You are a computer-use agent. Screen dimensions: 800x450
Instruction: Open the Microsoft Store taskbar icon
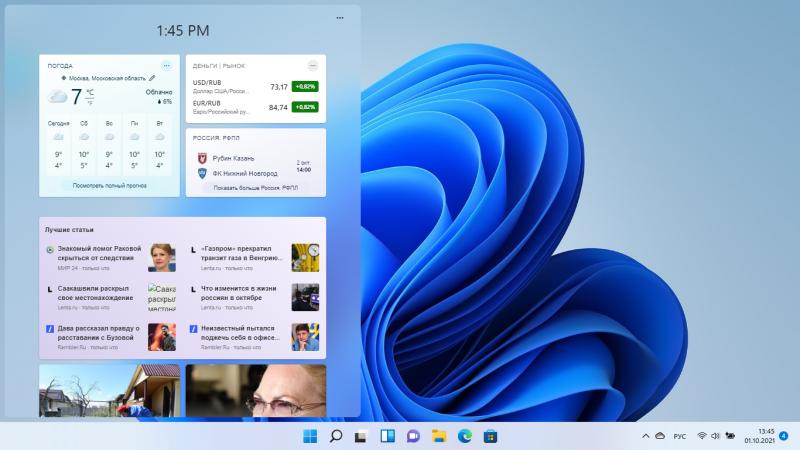490,436
